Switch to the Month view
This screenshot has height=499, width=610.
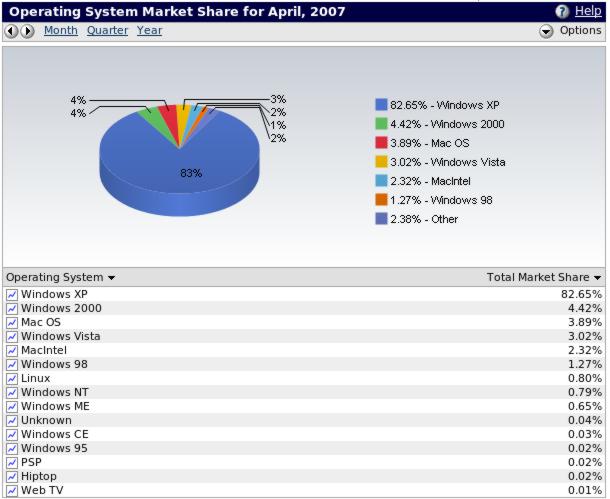(x=61, y=30)
